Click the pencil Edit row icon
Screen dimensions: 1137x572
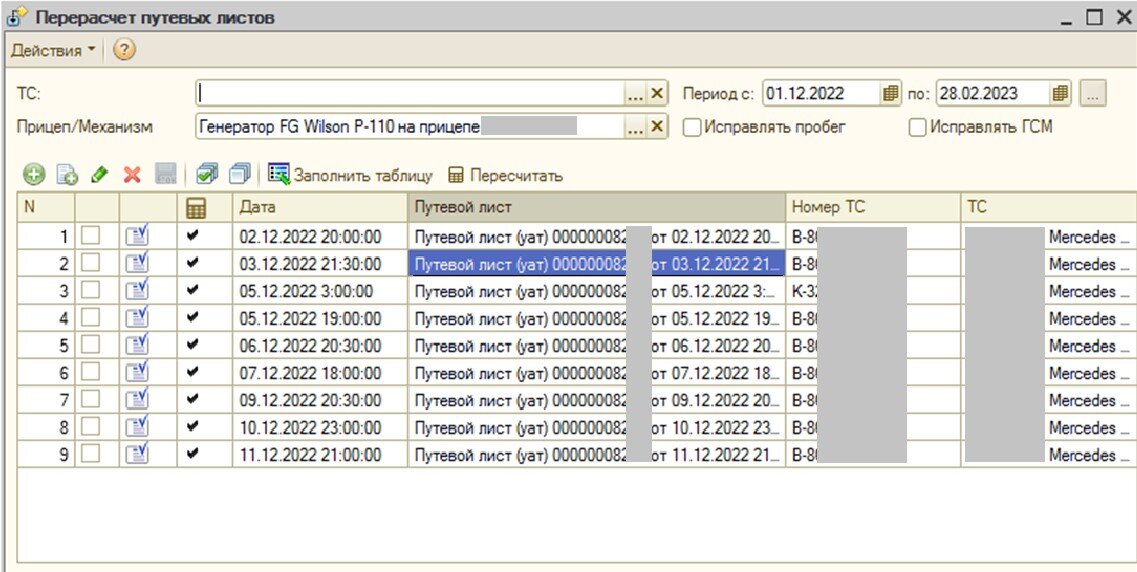[x=100, y=175]
